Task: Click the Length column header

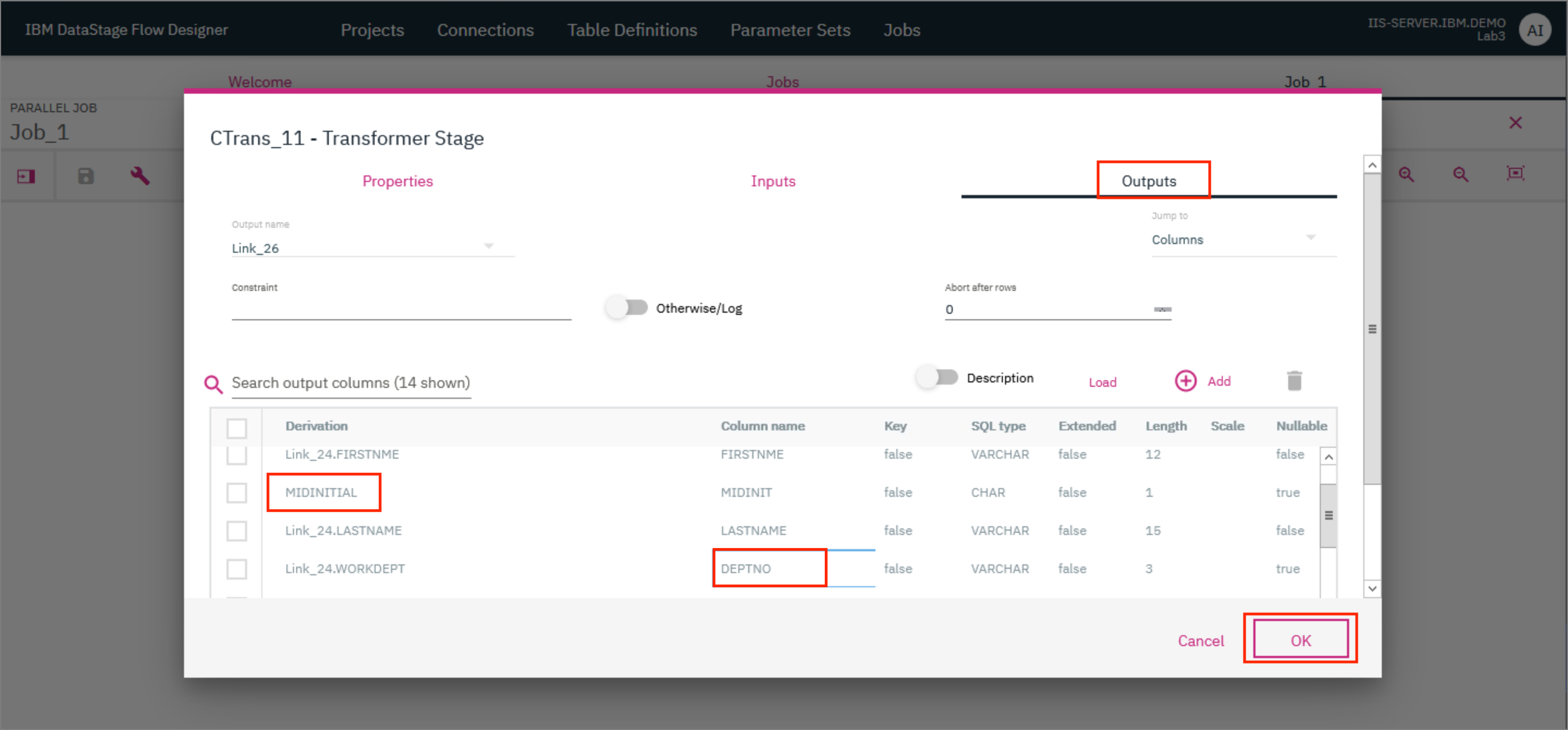Action: point(1166,426)
